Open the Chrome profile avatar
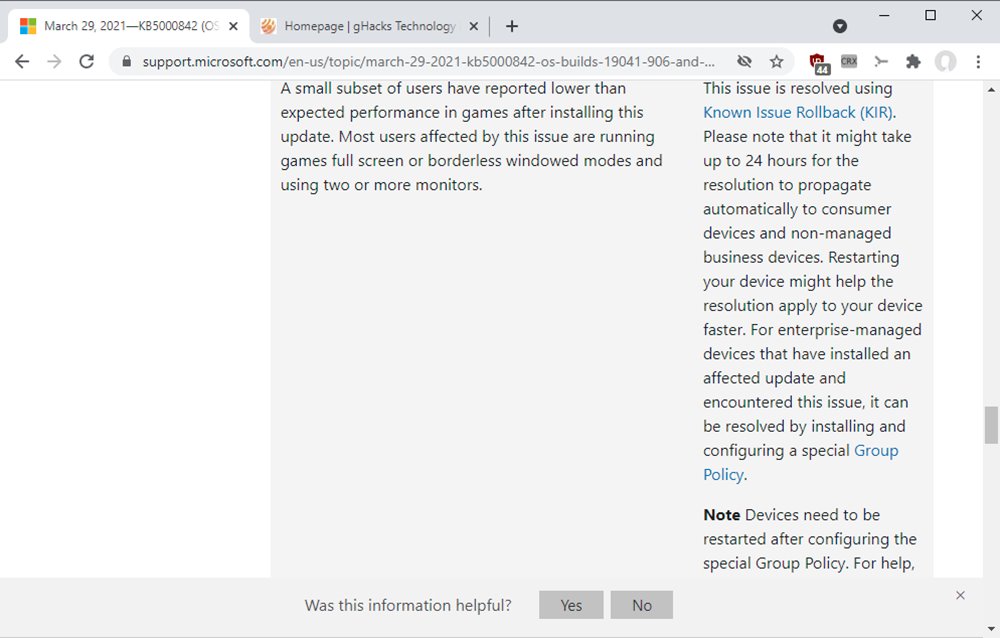 click(945, 61)
